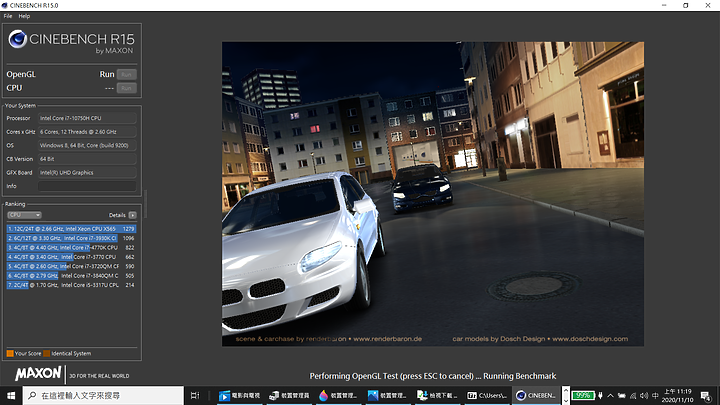Click the OpenGL car chase render preview
This screenshot has width=720, height=405.
coord(433,194)
